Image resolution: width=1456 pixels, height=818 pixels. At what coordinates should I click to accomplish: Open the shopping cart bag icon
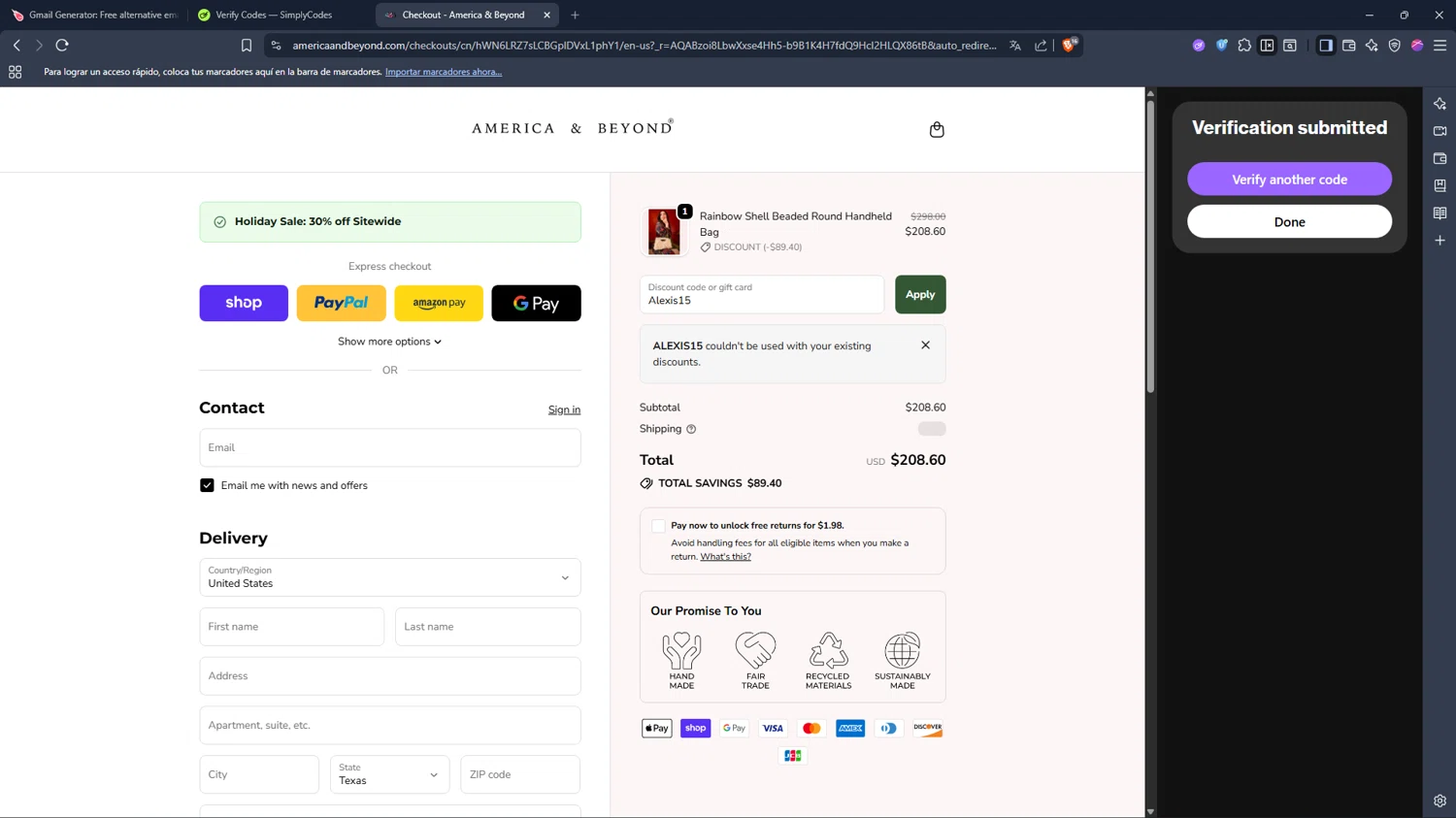point(937,129)
